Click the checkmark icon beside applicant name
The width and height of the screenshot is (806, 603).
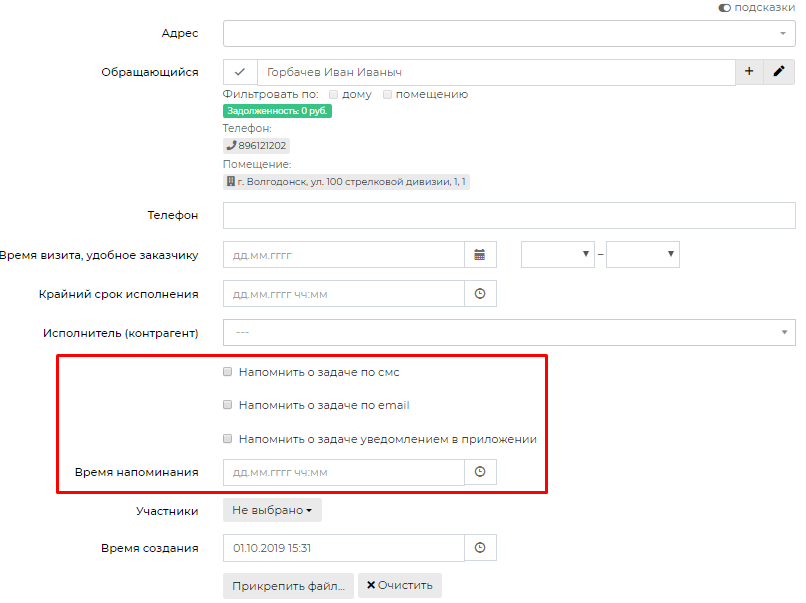[240, 72]
